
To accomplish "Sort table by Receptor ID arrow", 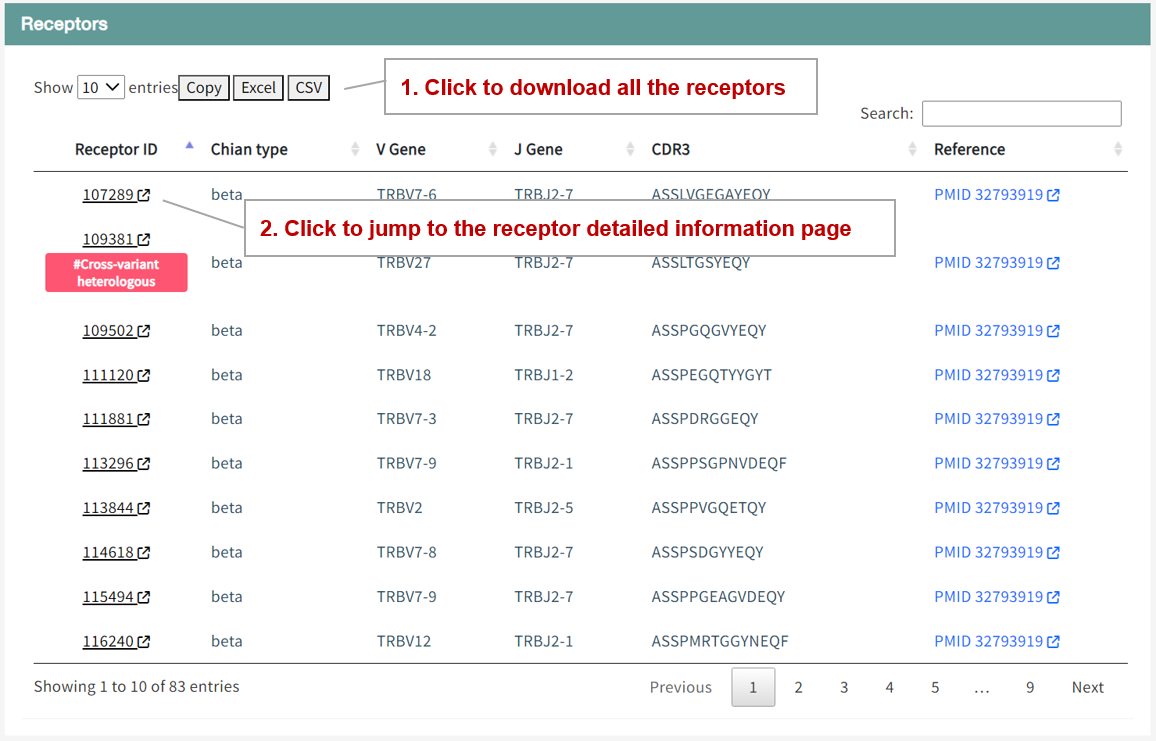I will (189, 147).
